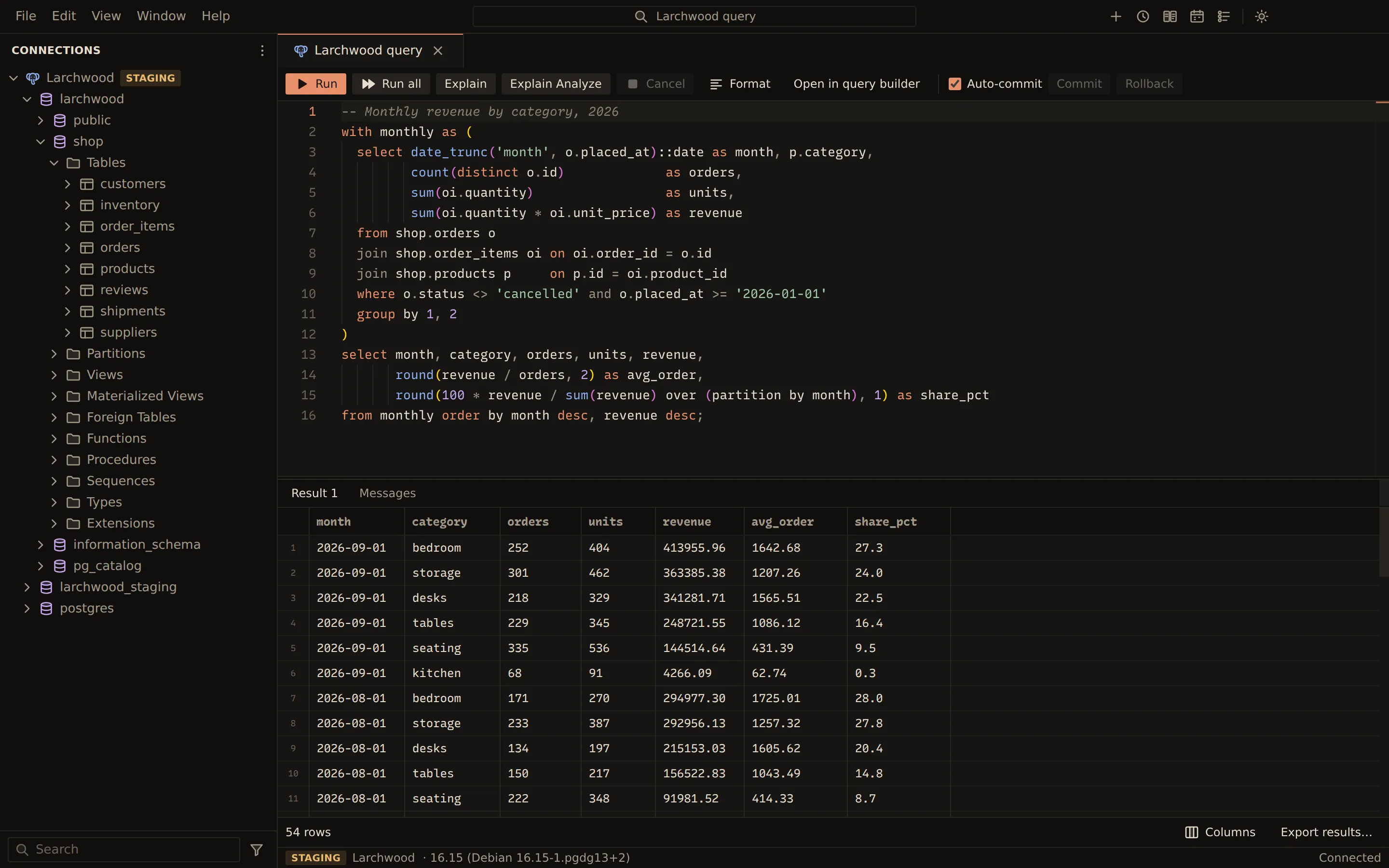The height and width of the screenshot is (868, 1389).
Task: Expand the public schema
Action: pos(41,121)
